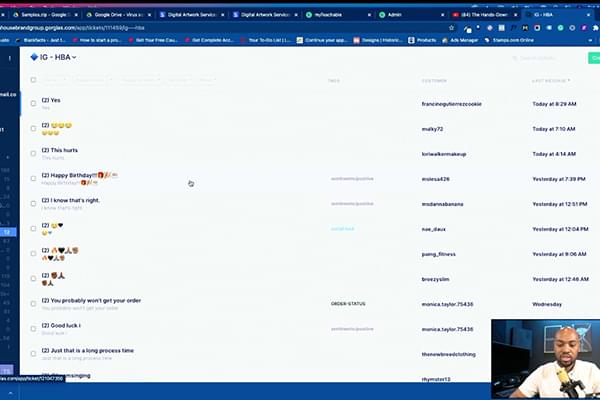Open the 'I know that's right.' ticket
The height and width of the screenshot is (400, 600).
pyautogui.click(x=71, y=200)
